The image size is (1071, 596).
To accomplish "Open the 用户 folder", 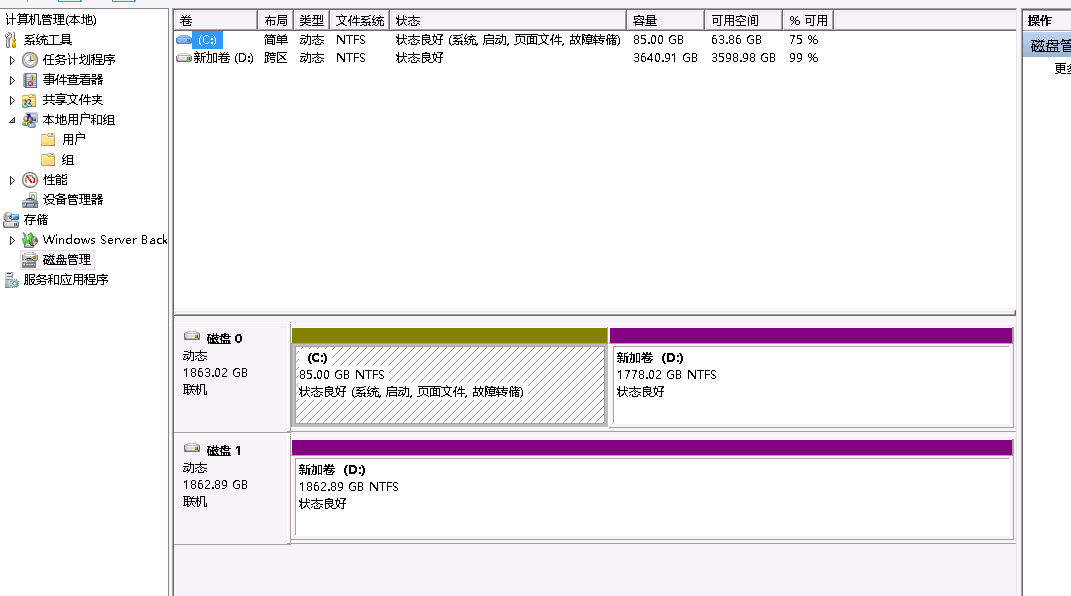I will click(x=73, y=139).
